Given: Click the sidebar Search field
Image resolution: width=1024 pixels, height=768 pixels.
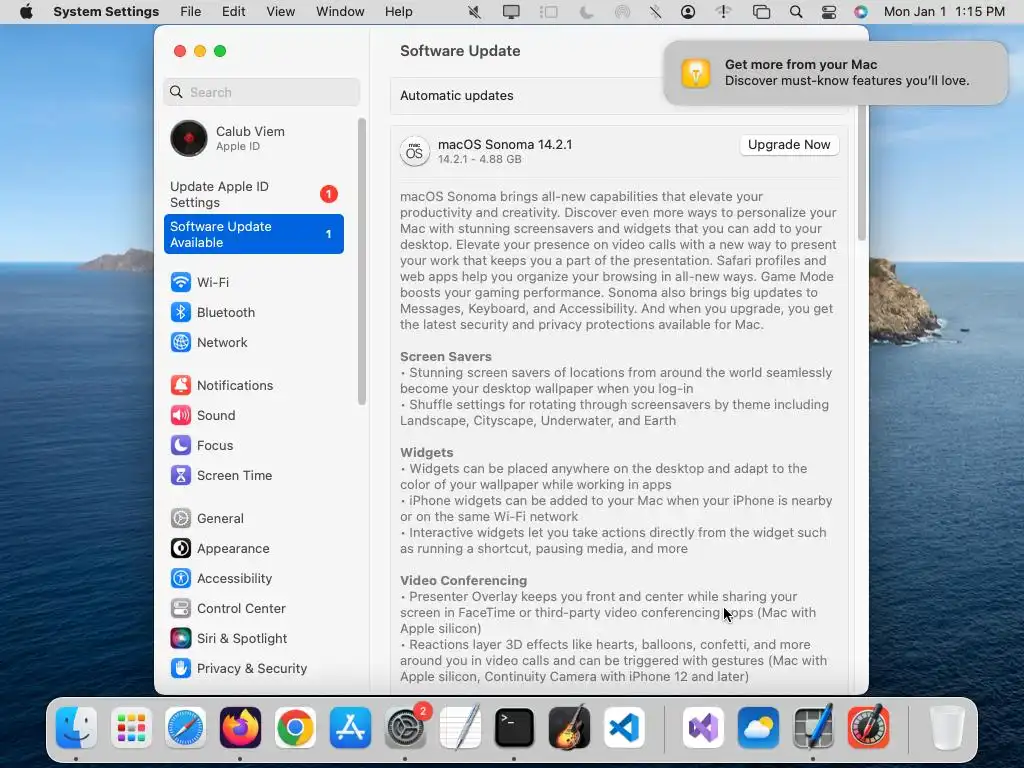Looking at the screenshot, I should tap(261, 92).
